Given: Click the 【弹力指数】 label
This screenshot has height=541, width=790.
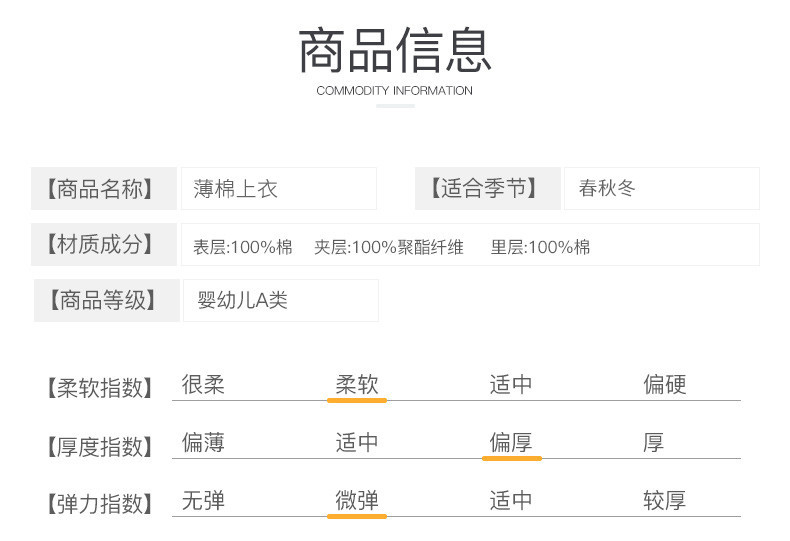Looking at the screenshot, I should (x=101, y=504).
